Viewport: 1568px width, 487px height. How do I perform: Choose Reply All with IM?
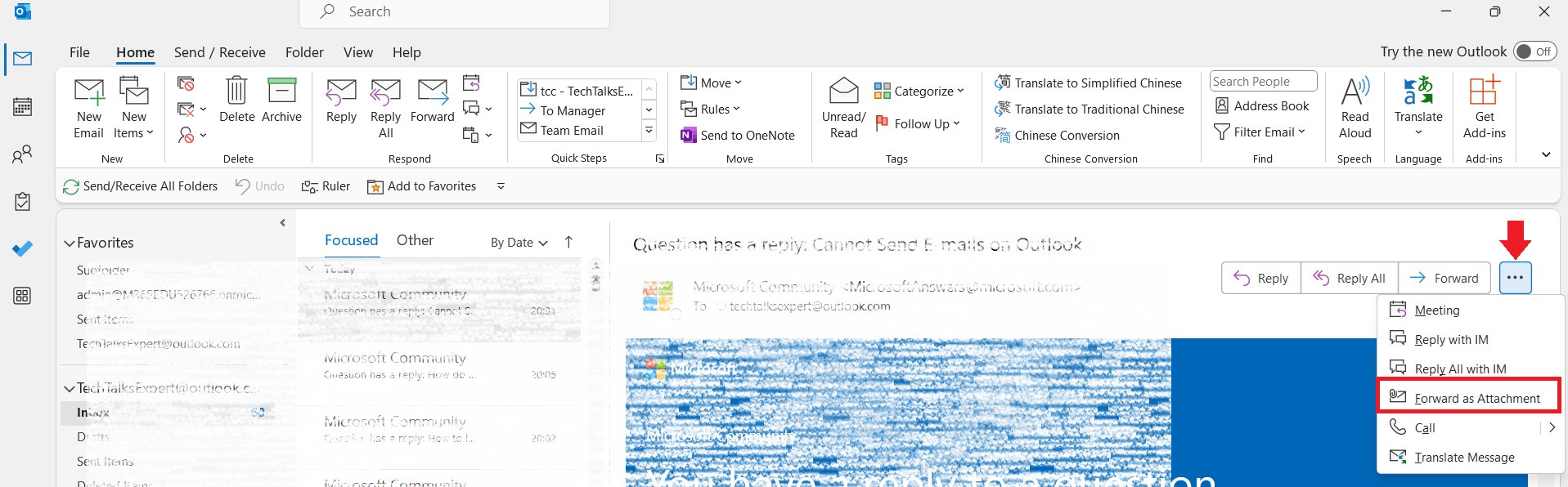tap(1469, 369)
